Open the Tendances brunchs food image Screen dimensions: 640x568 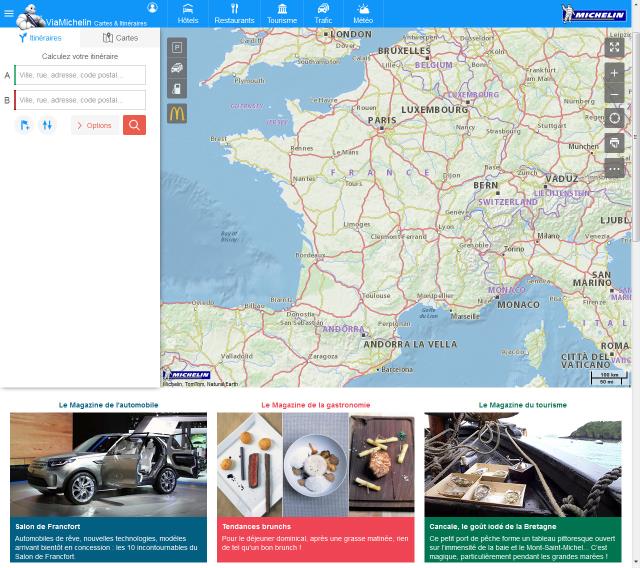[x=316, y=465]
